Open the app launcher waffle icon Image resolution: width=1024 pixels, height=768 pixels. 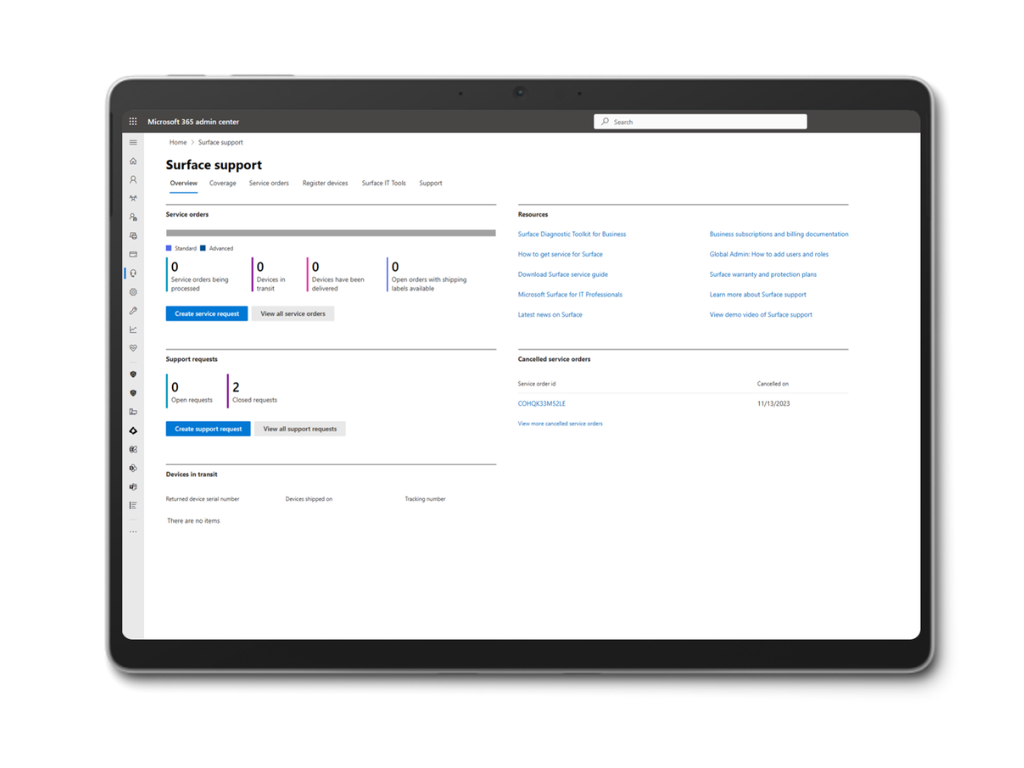coord(133,121)
